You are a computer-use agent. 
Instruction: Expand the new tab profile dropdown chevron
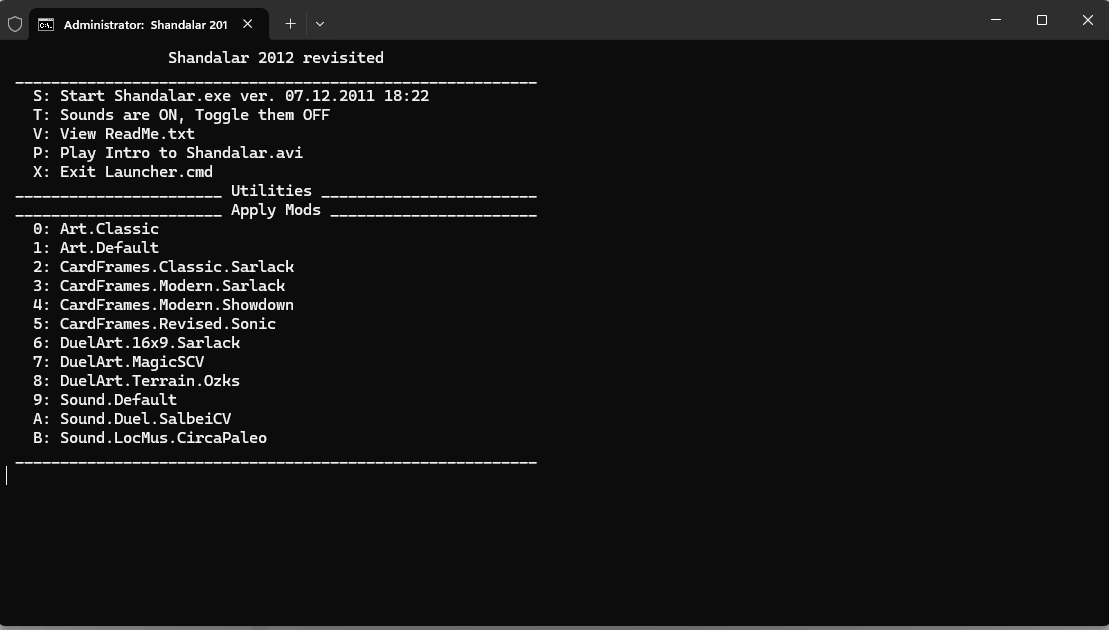pyautogui.click(x=320, y=24)
